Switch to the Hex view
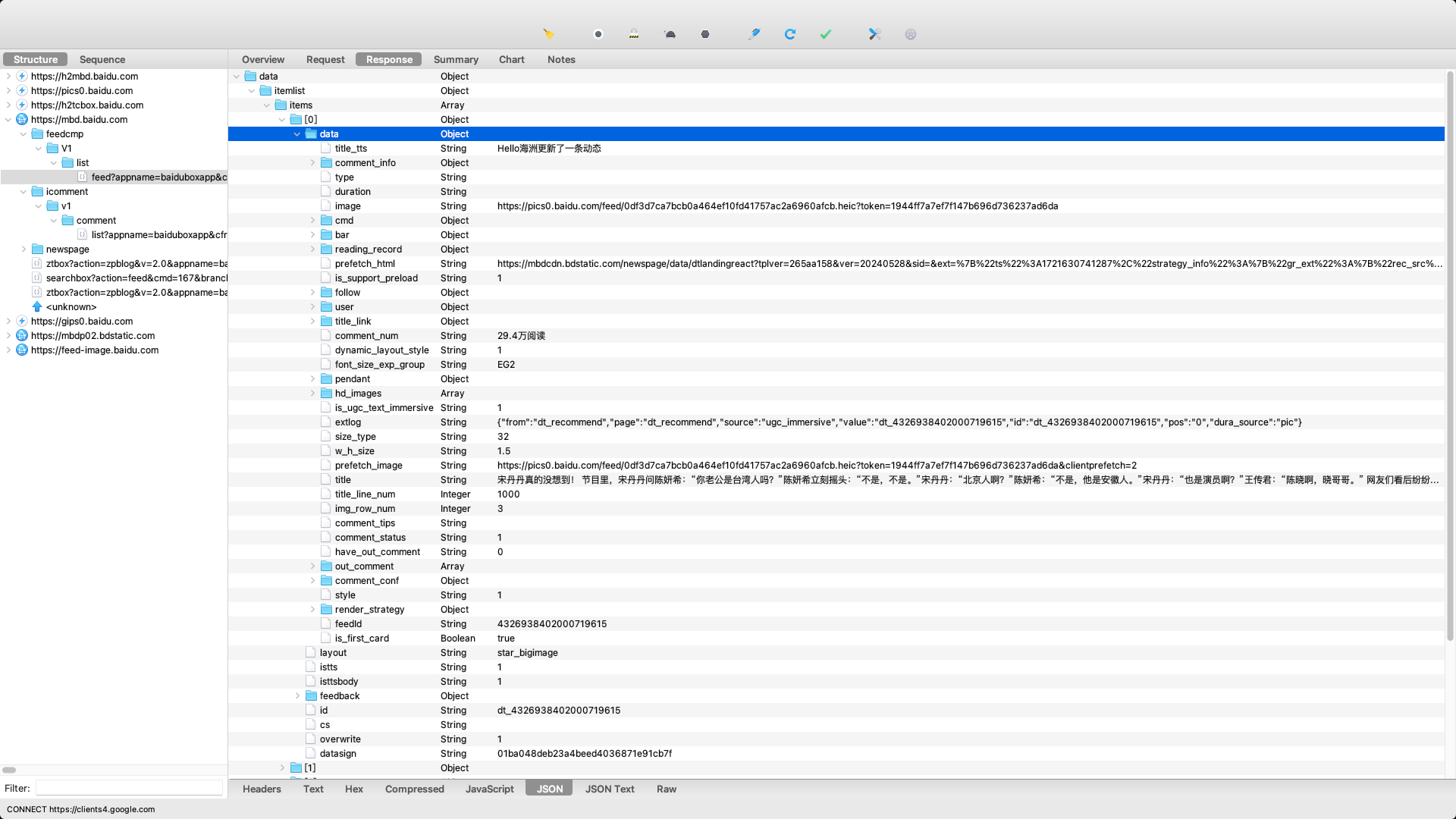Viewport: 1456px width, 819px height. point(354,789)
